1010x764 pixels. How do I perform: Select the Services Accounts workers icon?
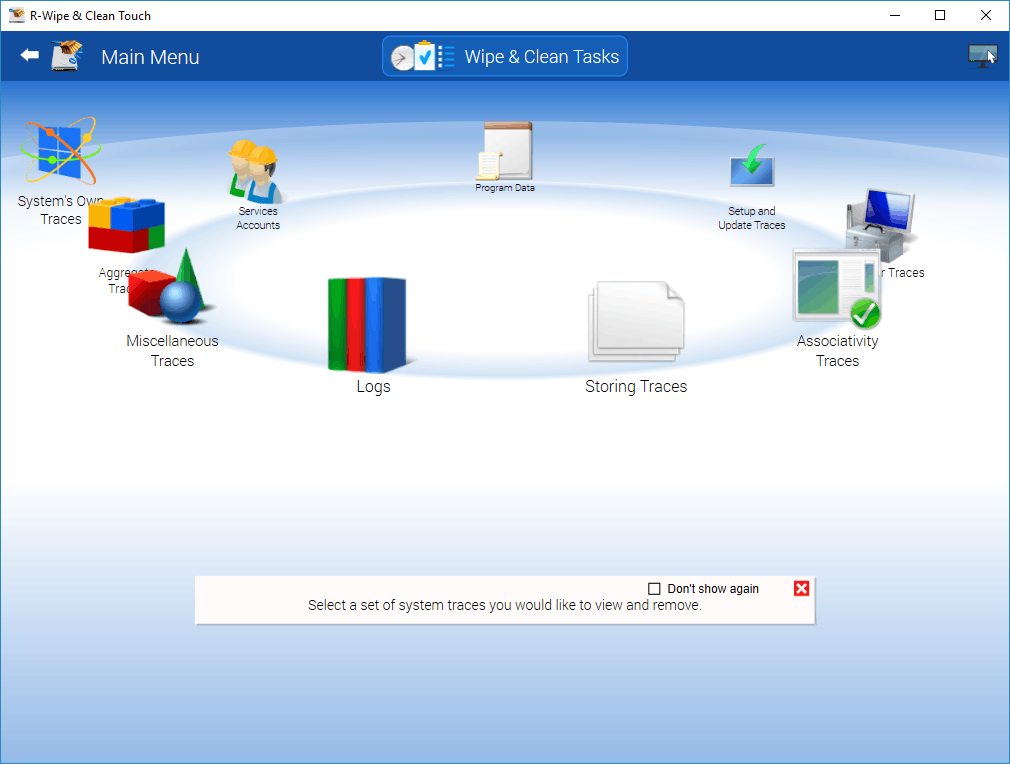click(x=256, y=171)
